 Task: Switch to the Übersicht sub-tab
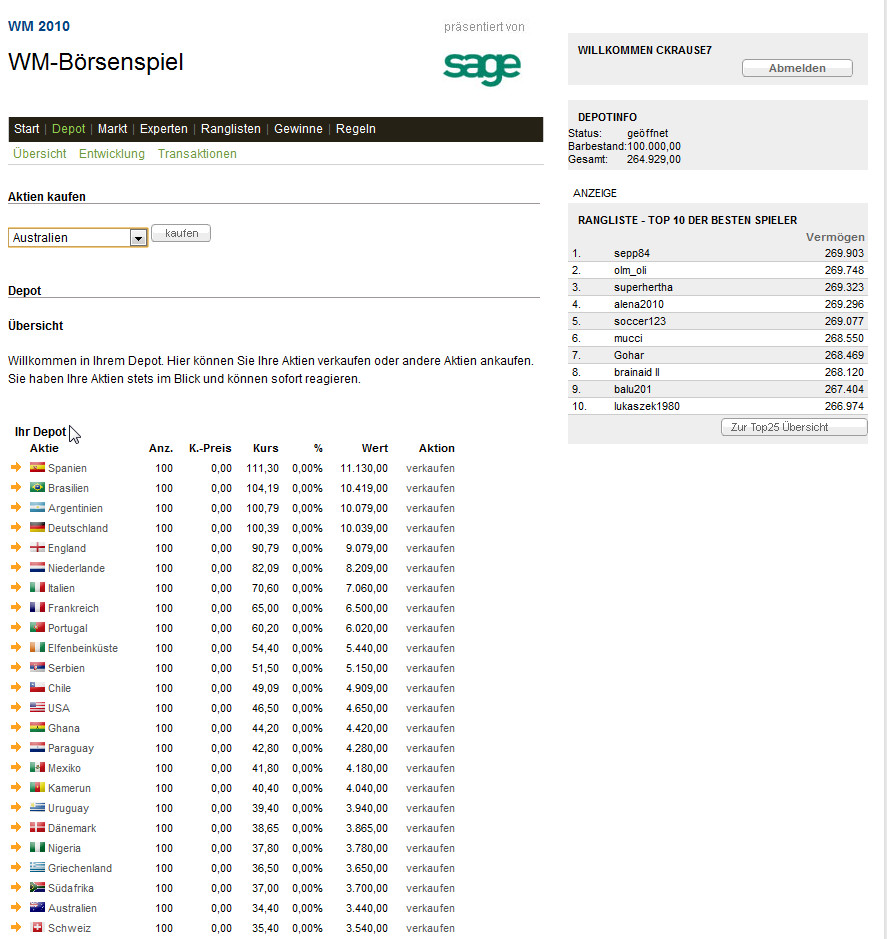coord(40,154)
